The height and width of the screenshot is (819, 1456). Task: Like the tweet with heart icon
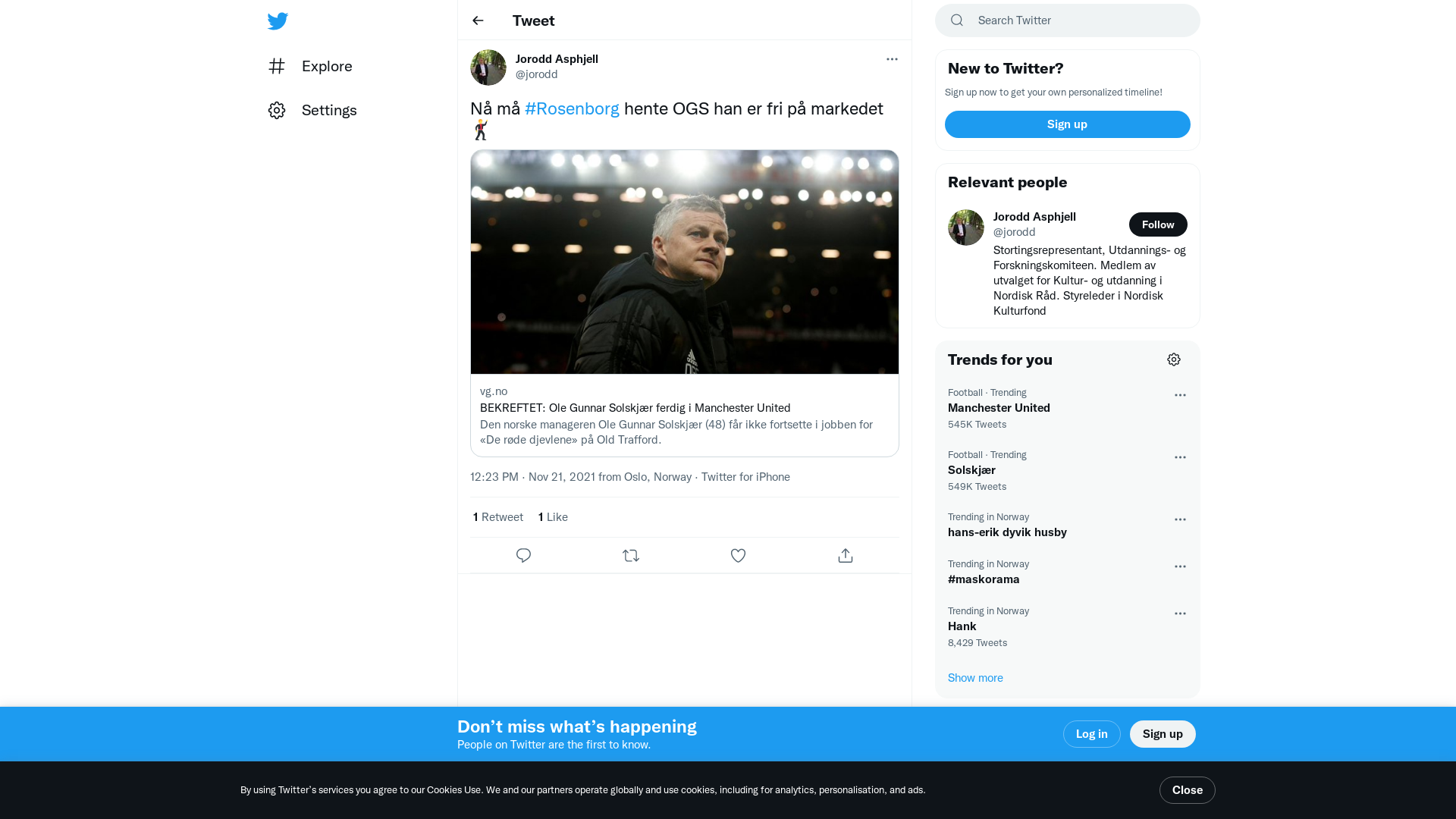click(738, 556)
